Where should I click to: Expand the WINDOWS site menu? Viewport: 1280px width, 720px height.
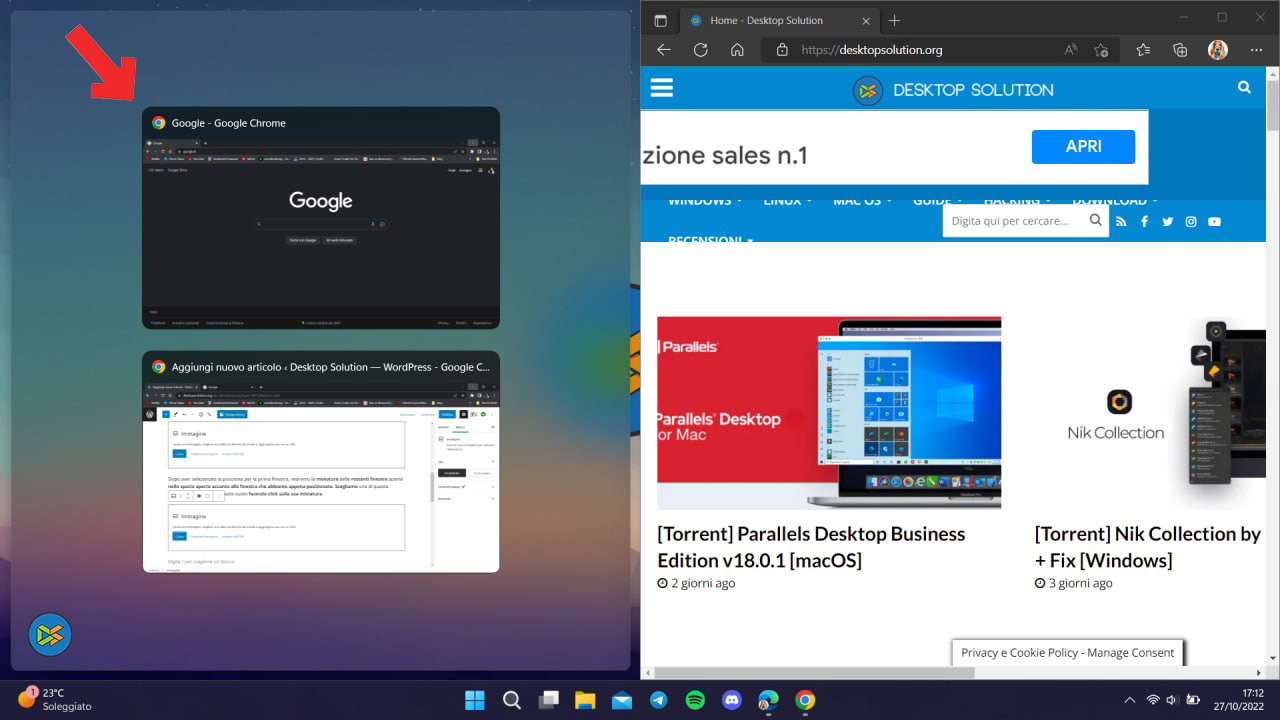705,201
